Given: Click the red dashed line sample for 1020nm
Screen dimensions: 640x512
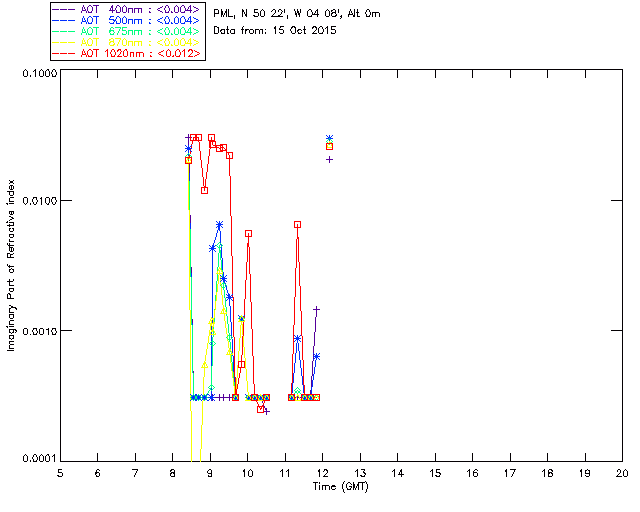Looking at the screenshot, I should pos(64,53).
